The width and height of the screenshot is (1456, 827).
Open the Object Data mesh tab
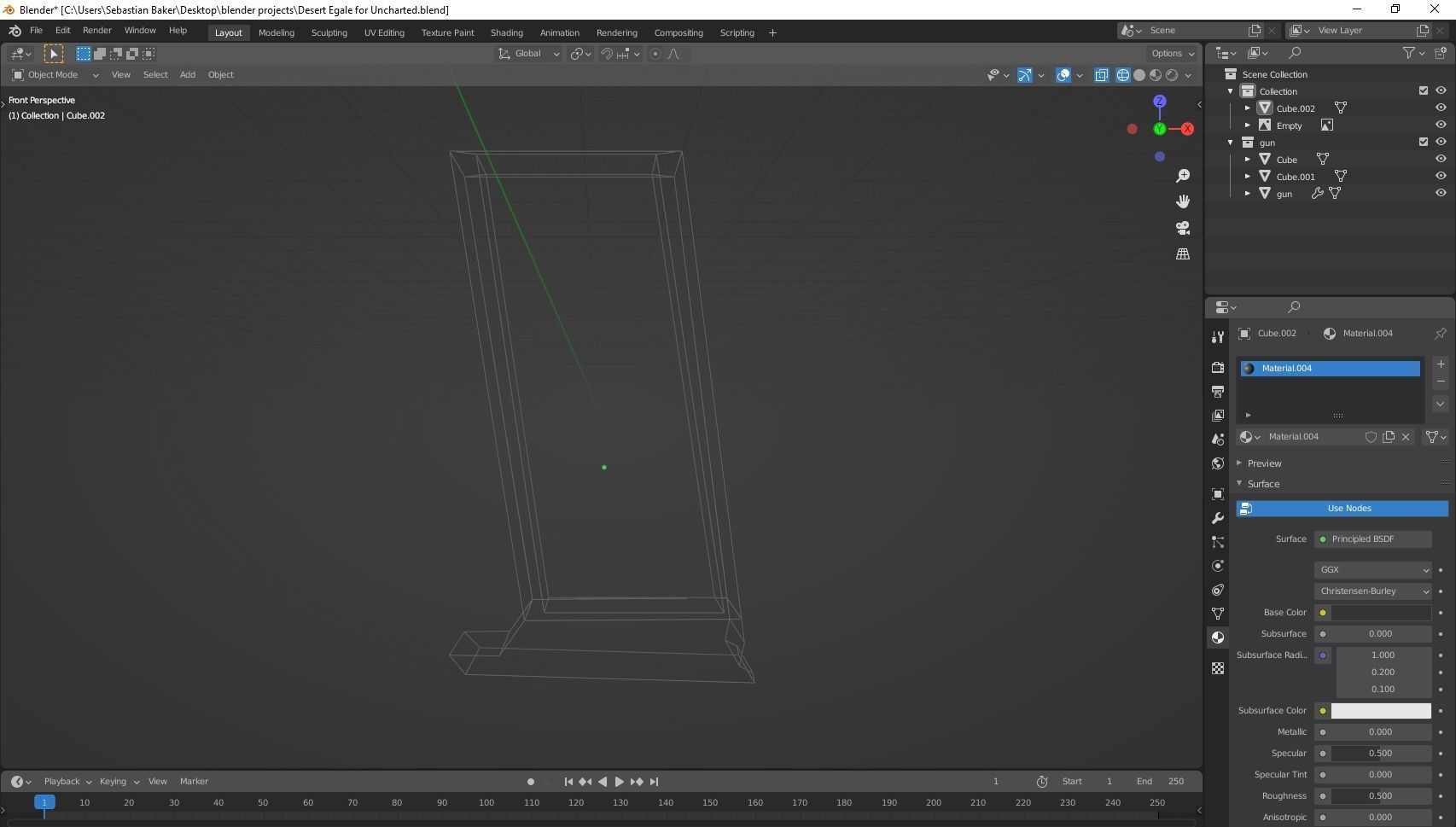coord(1218,614)
